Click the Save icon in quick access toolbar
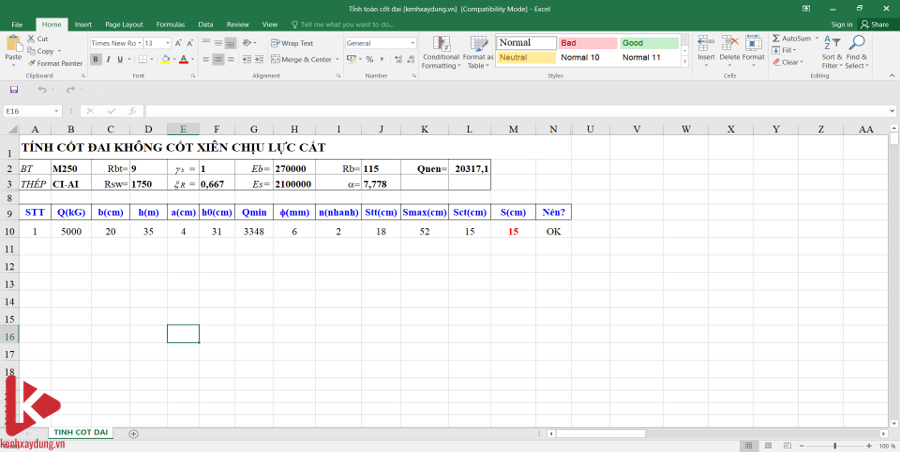The width and height of the screenshot is (900, 452). click(13, 90)
